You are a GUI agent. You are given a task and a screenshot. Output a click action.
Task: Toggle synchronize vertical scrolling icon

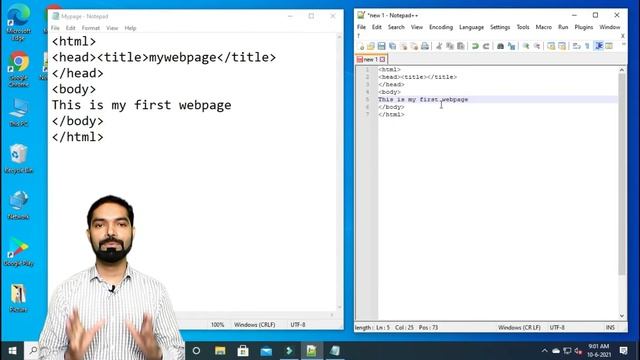(x=551, y=46)
